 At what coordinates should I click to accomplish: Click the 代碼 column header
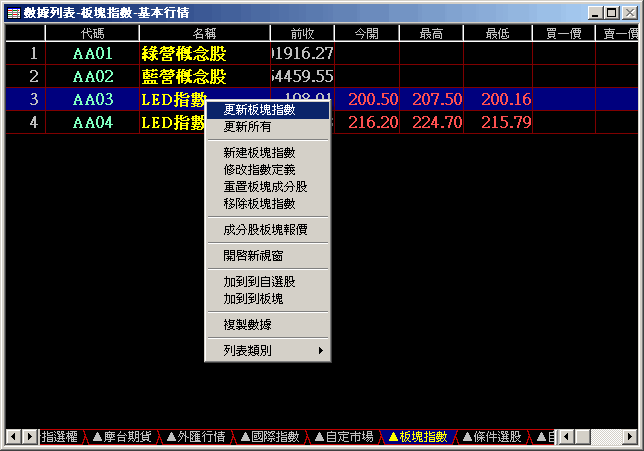pos(92,34)
